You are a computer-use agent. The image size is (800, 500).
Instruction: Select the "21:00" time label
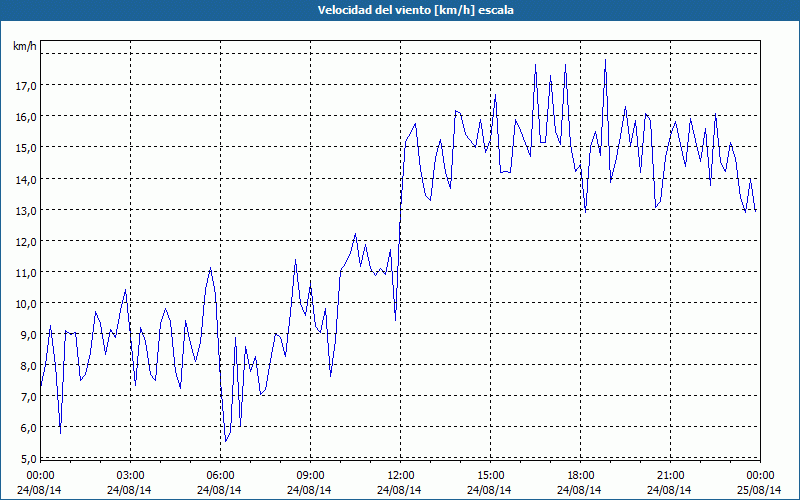pyautogui.click(x=670, y=476)
